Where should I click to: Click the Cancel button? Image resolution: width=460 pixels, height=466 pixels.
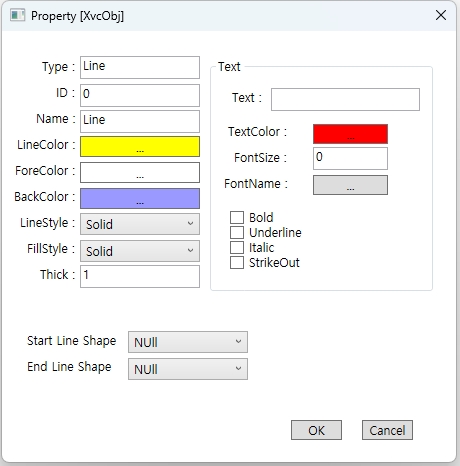387,430
